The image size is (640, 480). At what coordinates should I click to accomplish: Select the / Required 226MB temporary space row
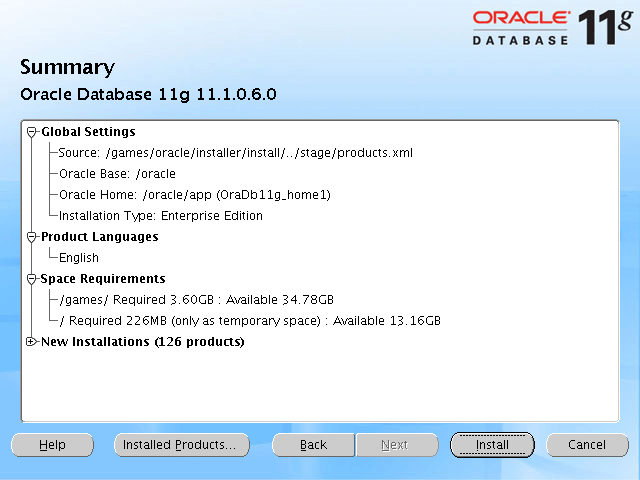click(x=250, y=321)
